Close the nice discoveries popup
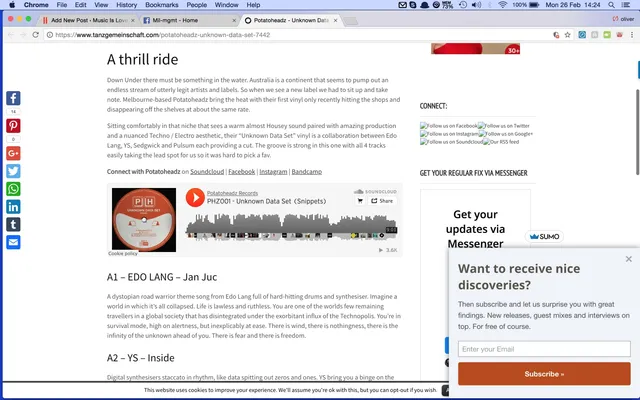This screenshot has height=400, width=640. [629, 259]
